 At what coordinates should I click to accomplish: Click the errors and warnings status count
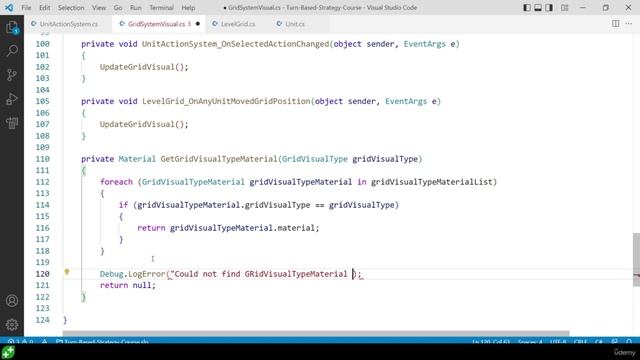click(20, 341)
